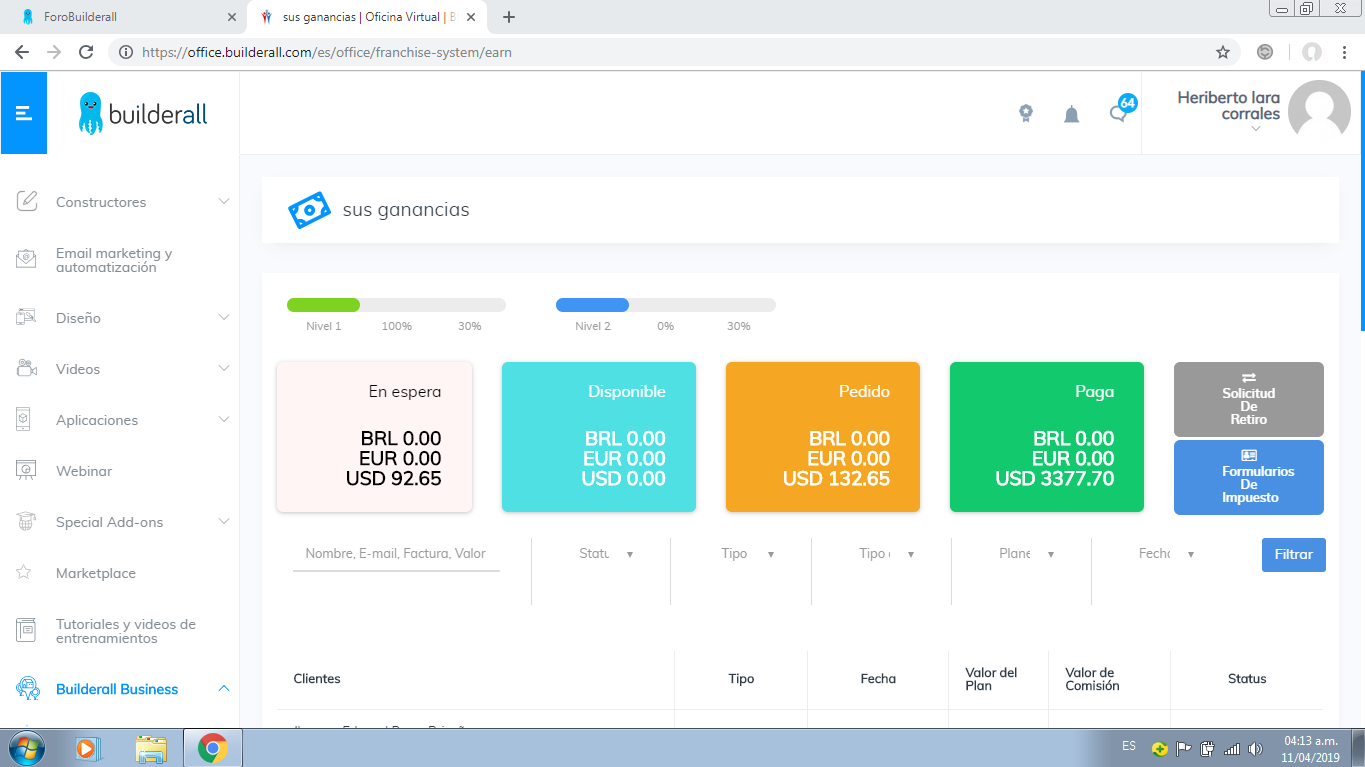View site information icon in address bar

point(126,52)
